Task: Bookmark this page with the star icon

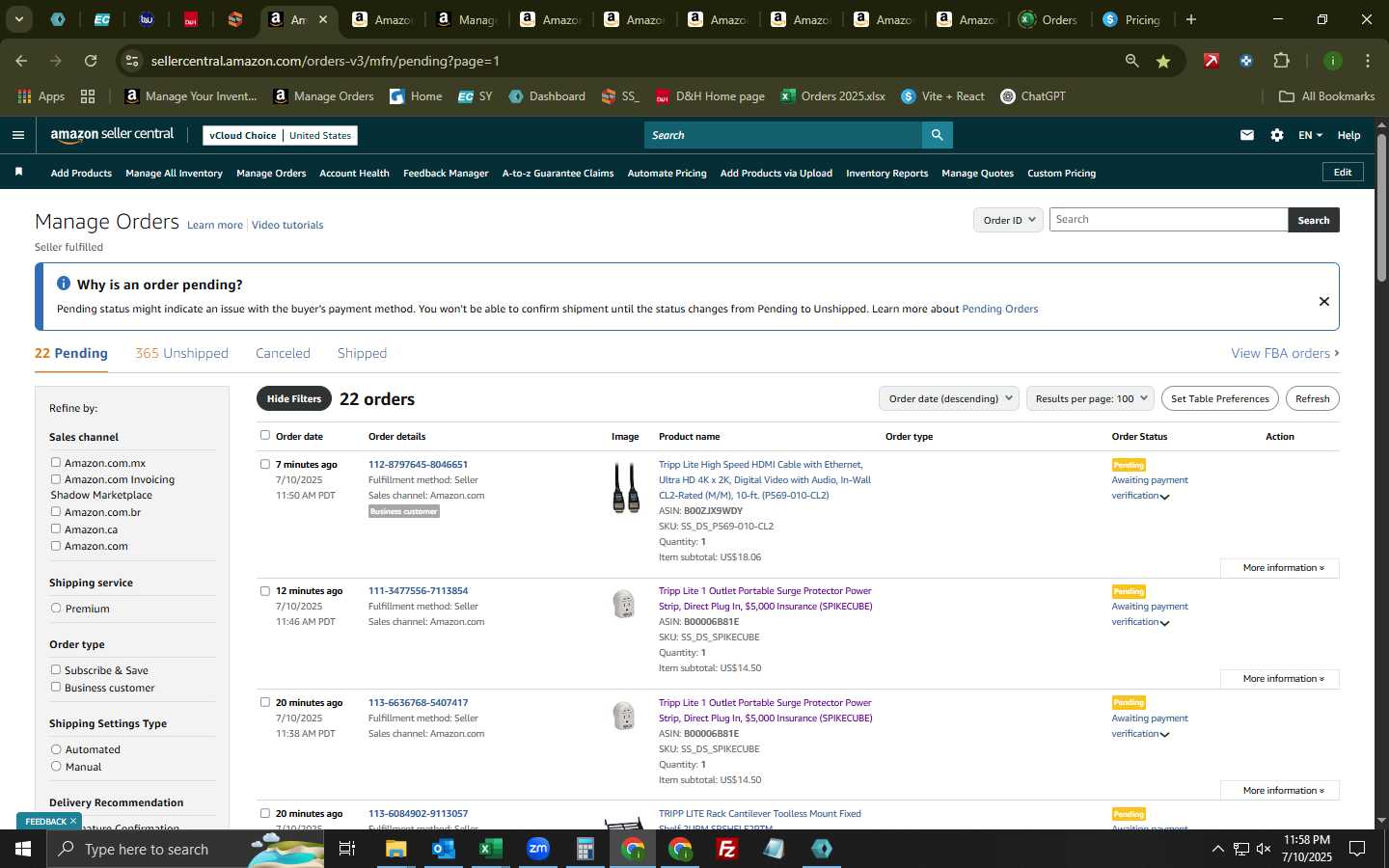Action: point(1163,61)
